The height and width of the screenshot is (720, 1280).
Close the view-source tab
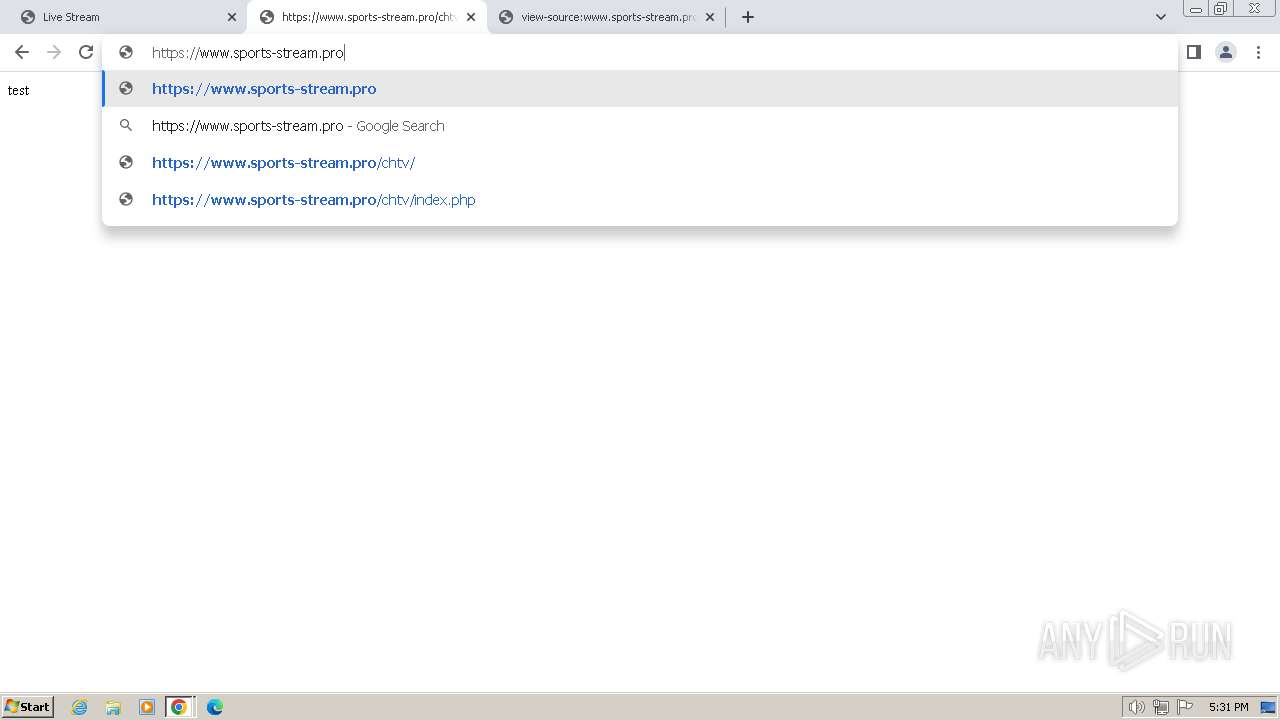[x=710, y=17]
